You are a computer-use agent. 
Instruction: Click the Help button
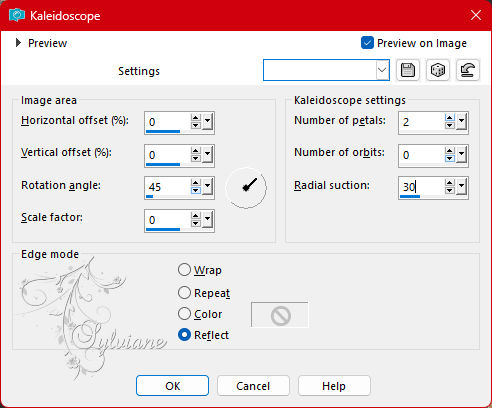(x=334, y=386)
